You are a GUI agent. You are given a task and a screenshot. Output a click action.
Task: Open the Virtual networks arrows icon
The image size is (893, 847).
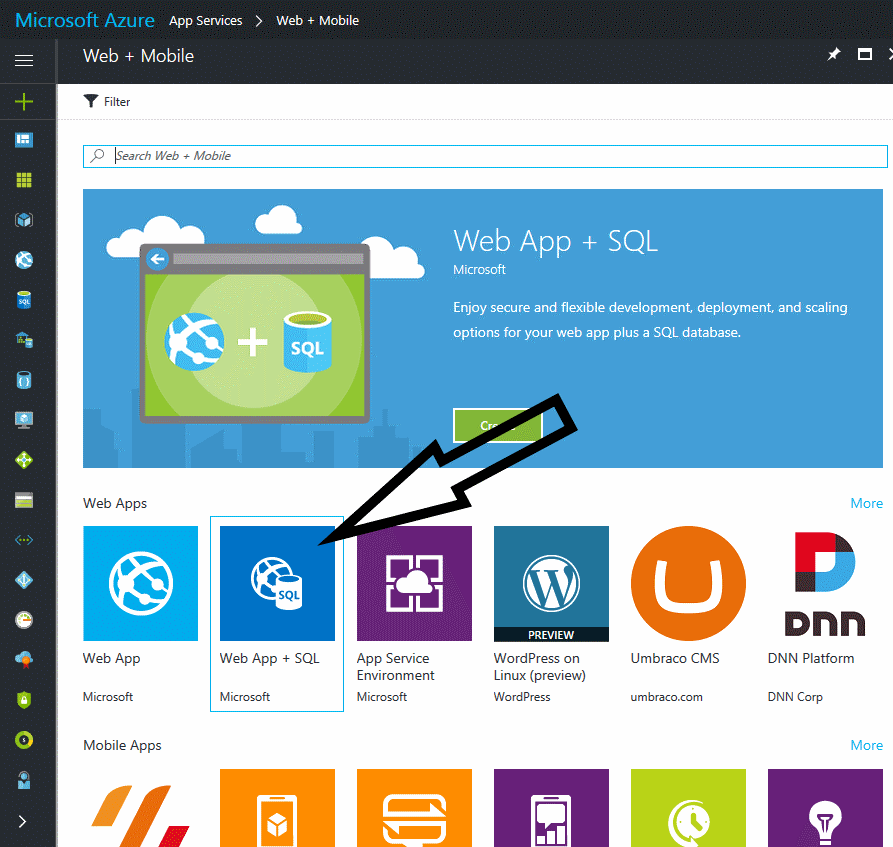(24, 540)
